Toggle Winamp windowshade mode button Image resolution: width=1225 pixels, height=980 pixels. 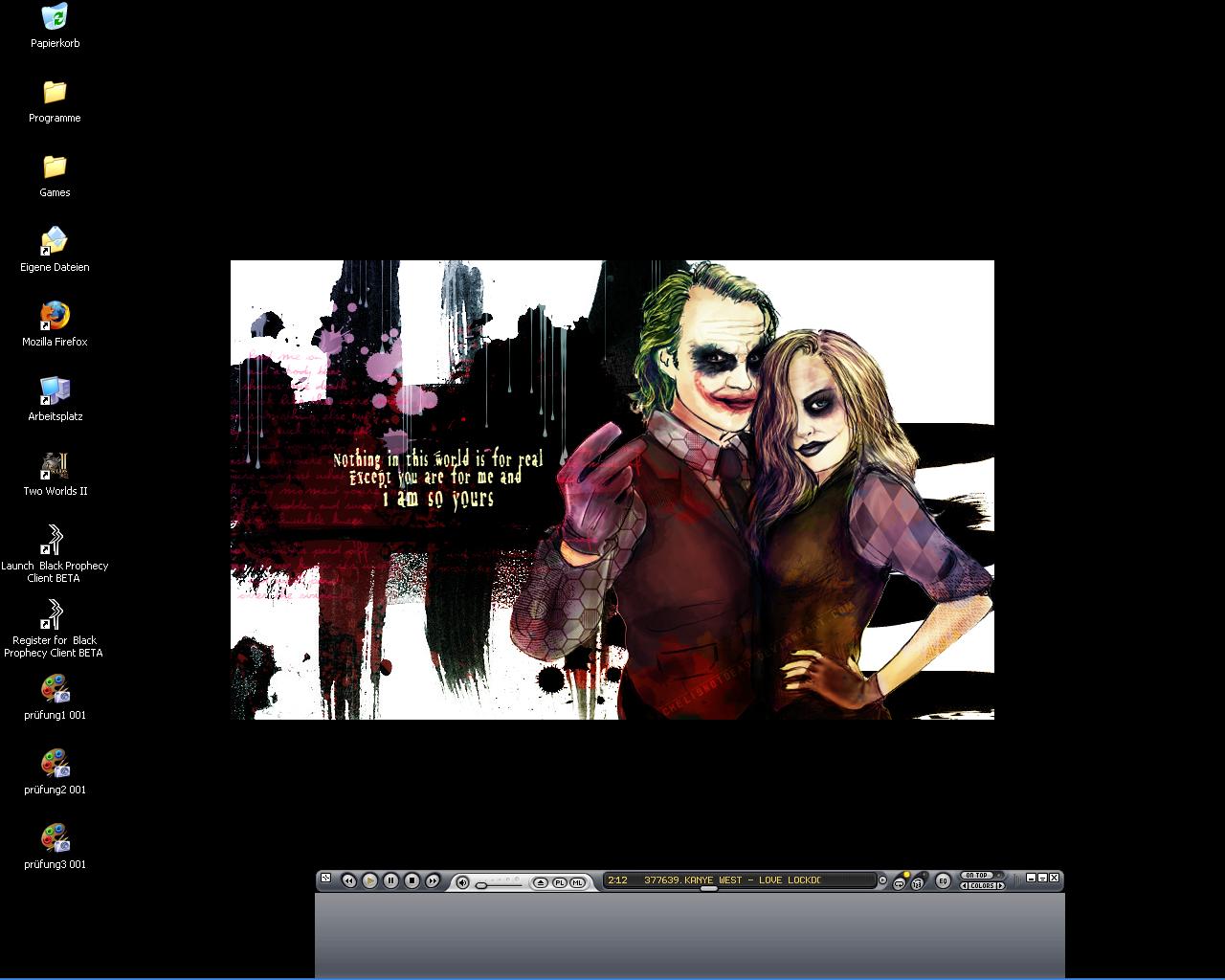point(1042,878)
